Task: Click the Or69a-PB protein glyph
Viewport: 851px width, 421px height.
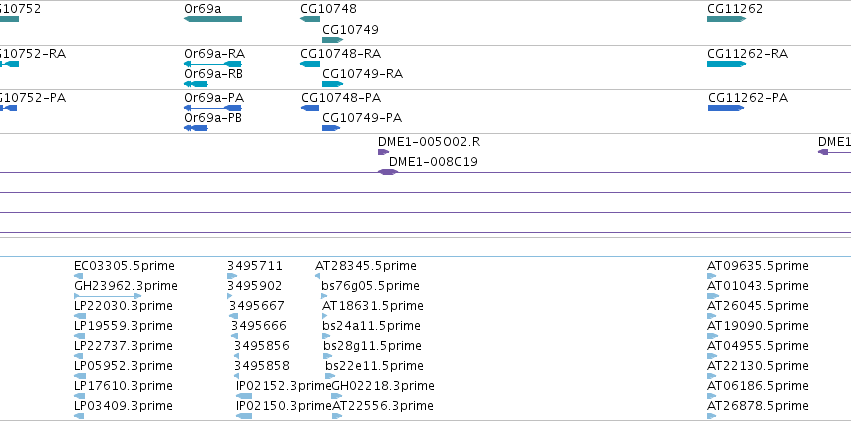Action: pyautogui.click(x=196, y=128)
